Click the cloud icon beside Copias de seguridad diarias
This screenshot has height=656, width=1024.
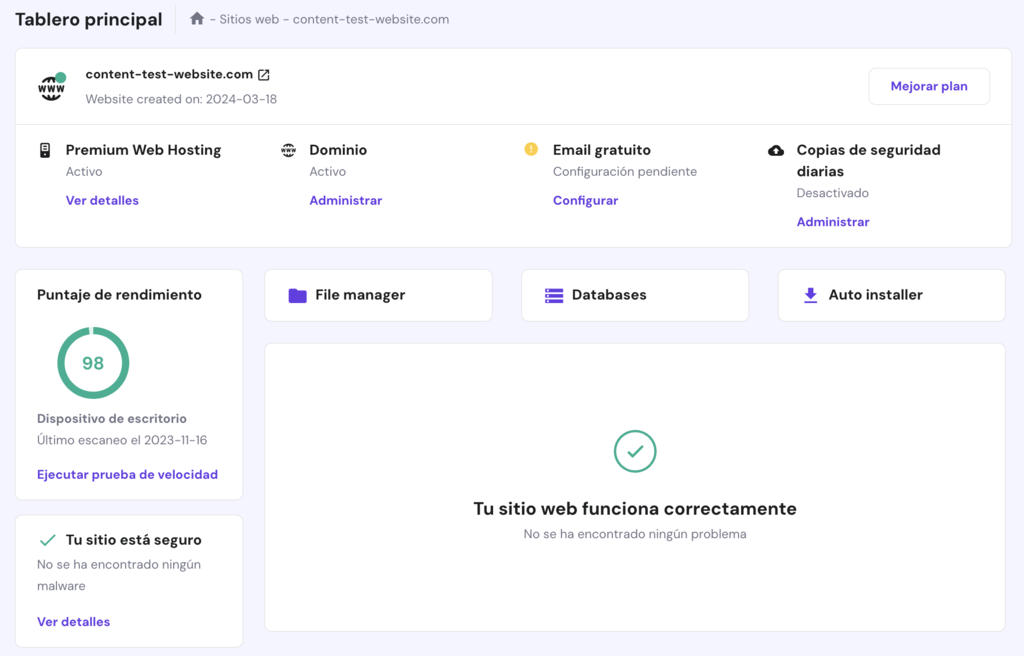(x=777, y=150)
